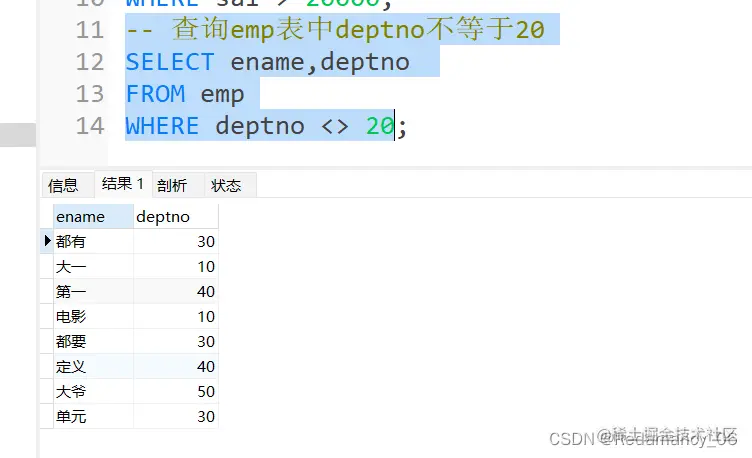Click line number 13 in editor gutter

[x=90, y=94]
